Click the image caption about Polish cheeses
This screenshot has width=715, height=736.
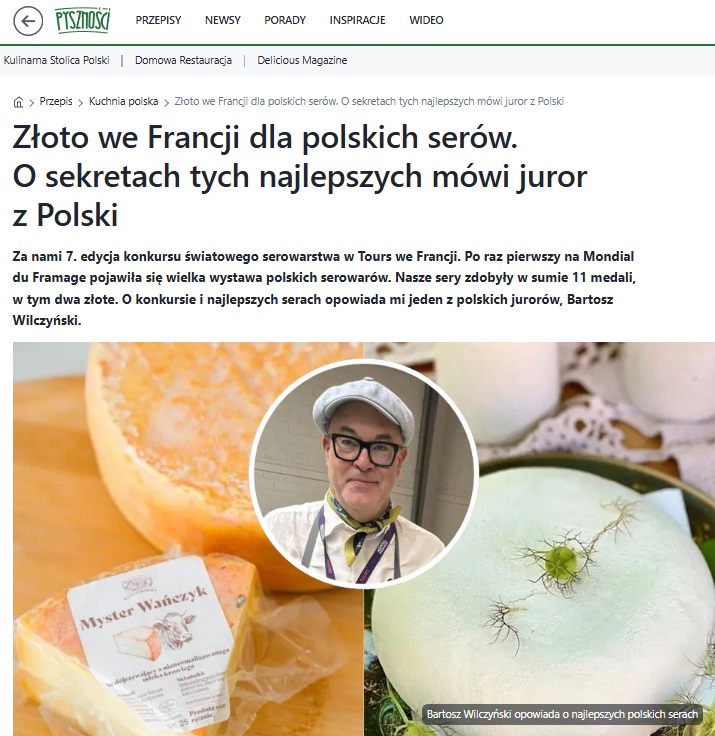(x=562, y=714)
